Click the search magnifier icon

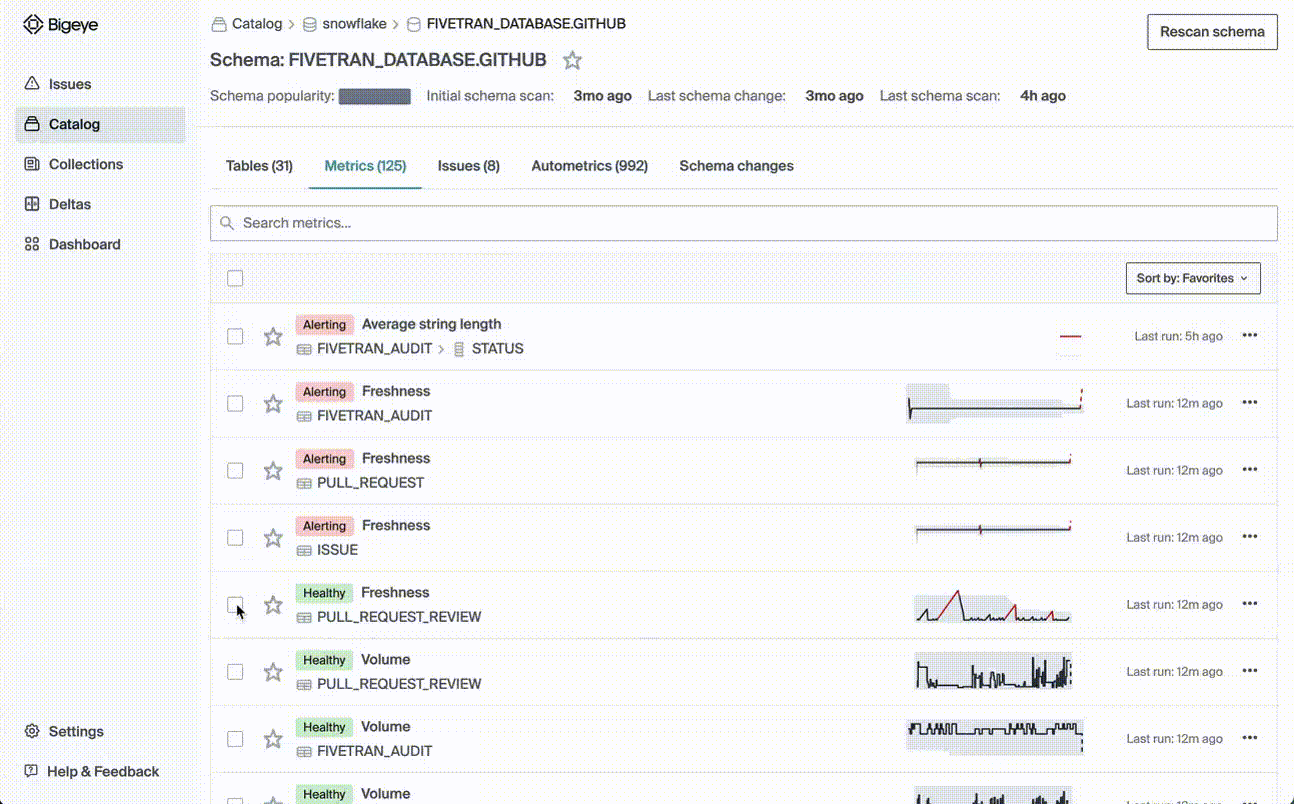point(227,223)
